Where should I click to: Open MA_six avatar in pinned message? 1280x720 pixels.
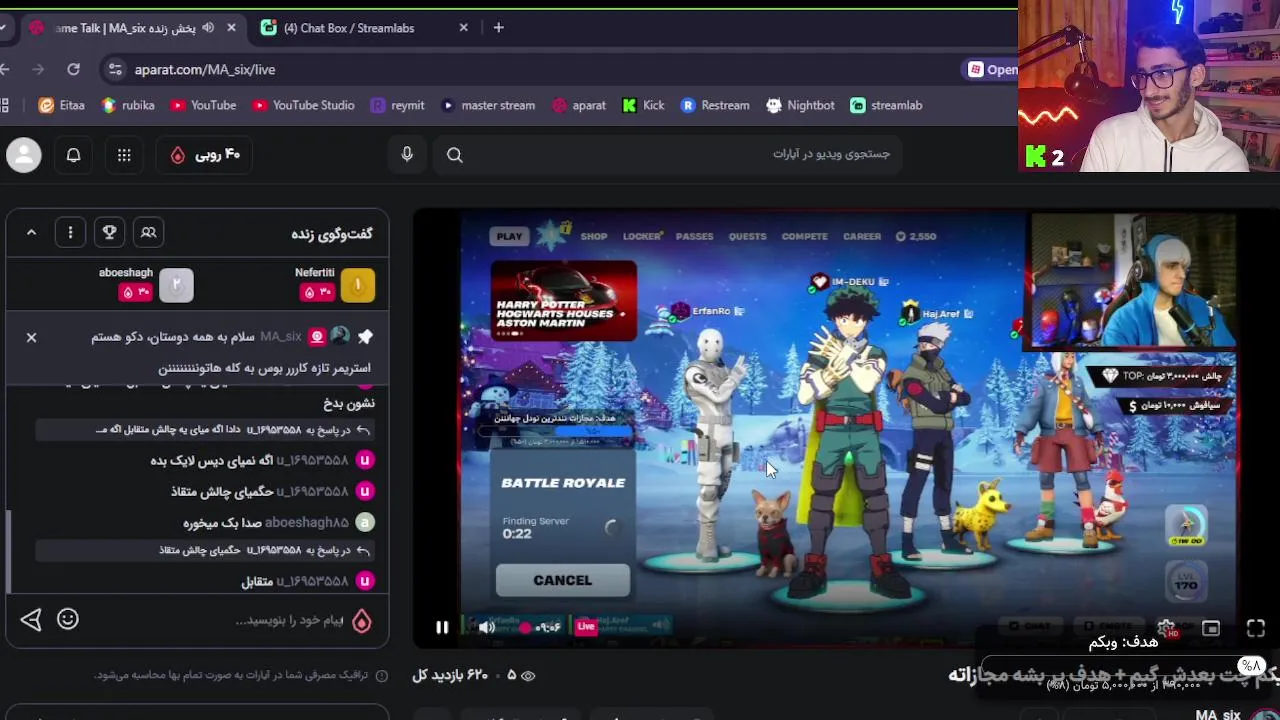click(340, 337)
